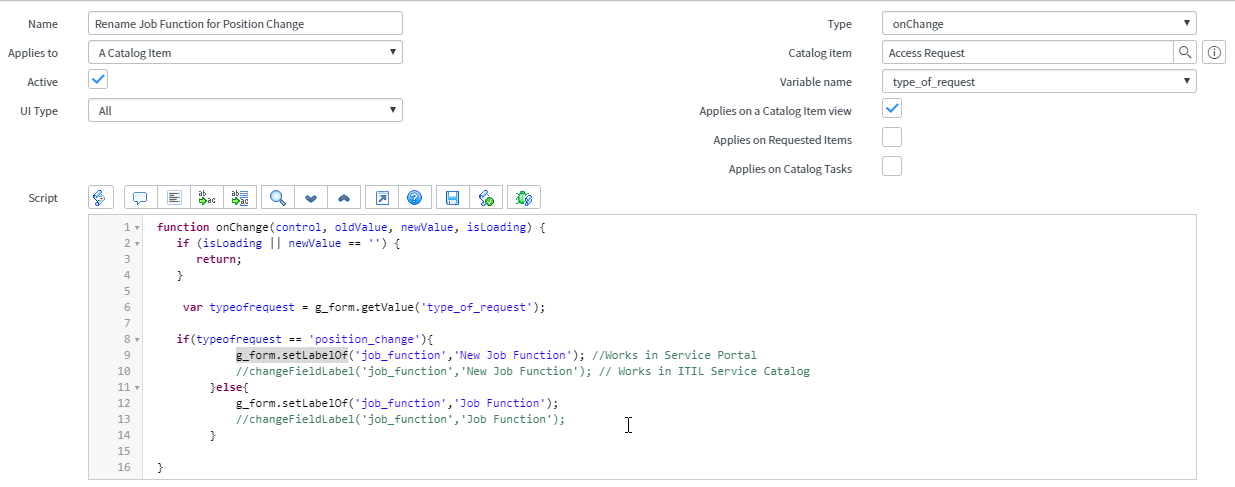Click the Catalog item input field
Image resolution: width=1235 pixels, height=487 pixels.
[1027, 52]
